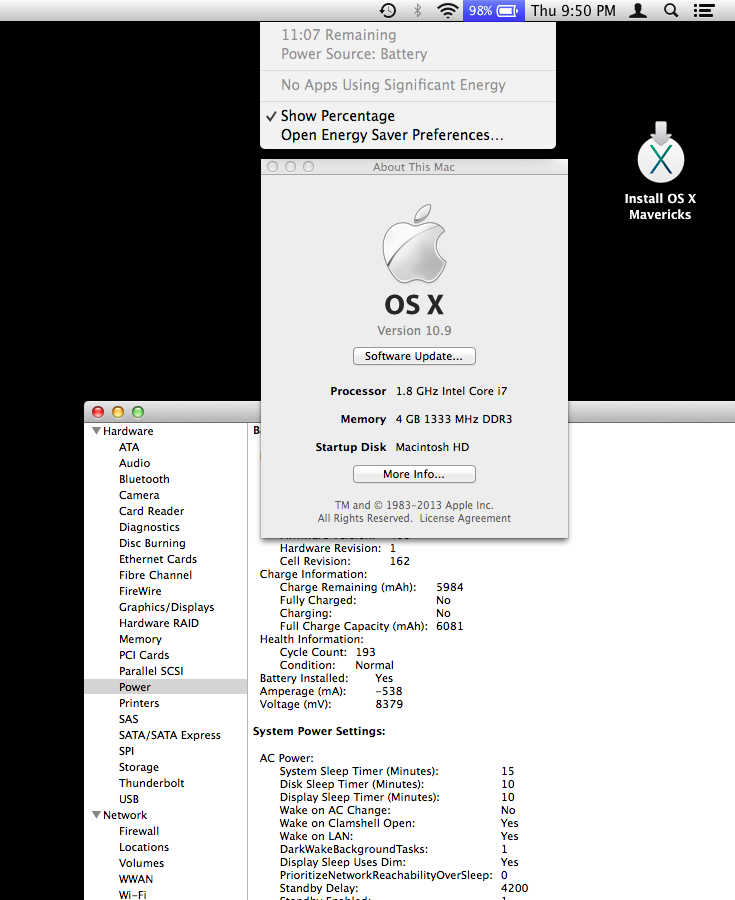Select Thunderbolt in the sidebar
Image resolution: width=735 pixels, height=900 pixels.
click(x=151, y=783)
